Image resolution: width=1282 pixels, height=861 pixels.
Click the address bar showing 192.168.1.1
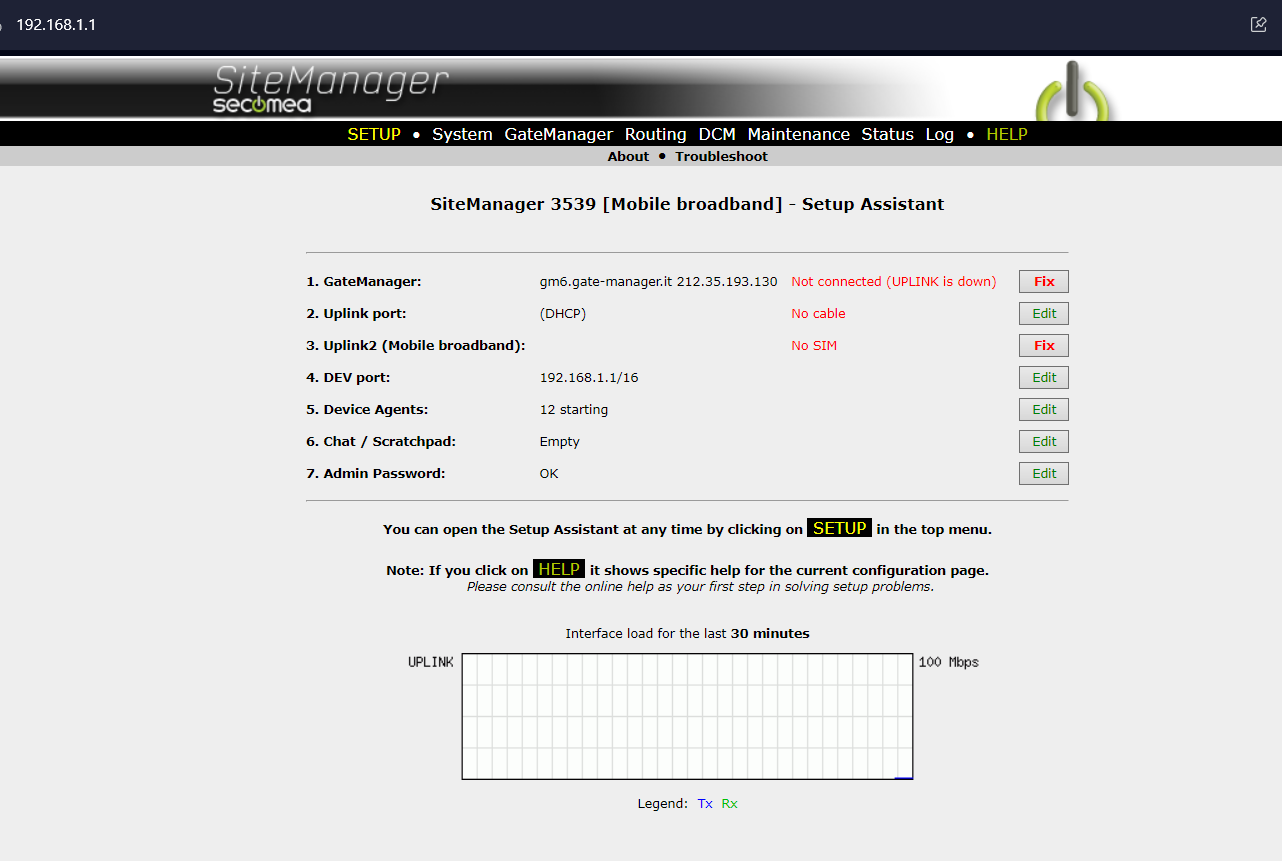(56, 25)
